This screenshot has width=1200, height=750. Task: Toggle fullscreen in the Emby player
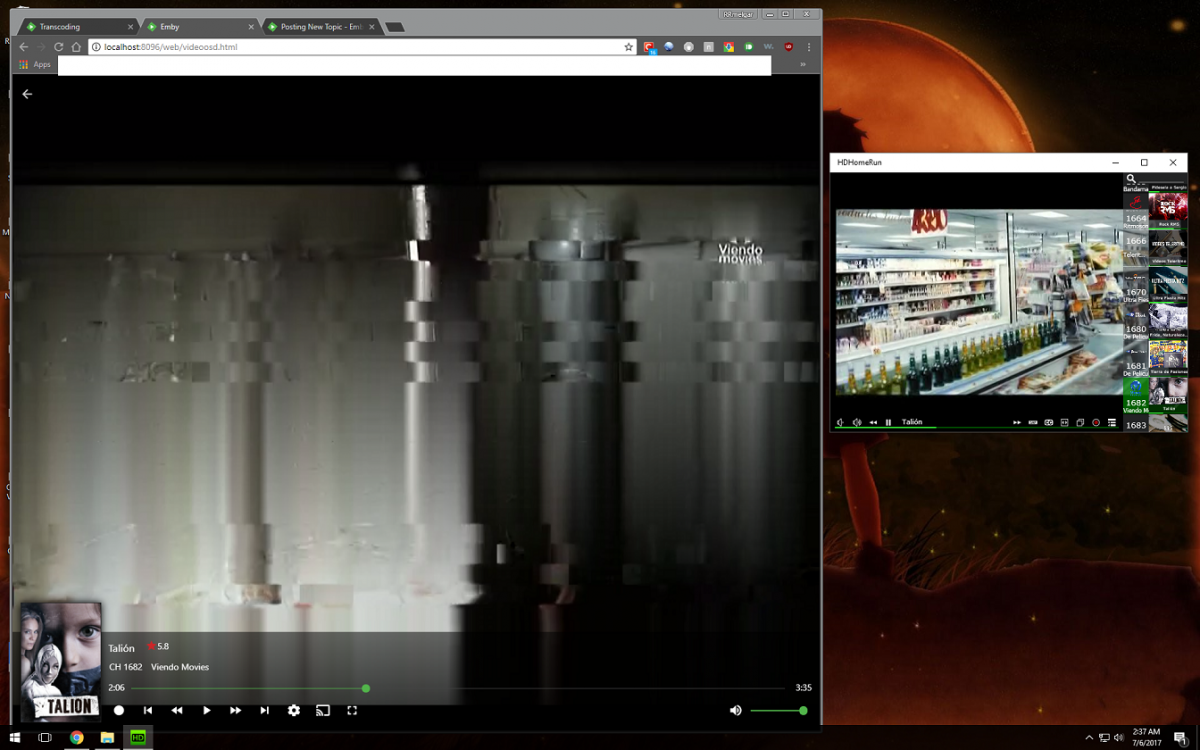point(352,710)
